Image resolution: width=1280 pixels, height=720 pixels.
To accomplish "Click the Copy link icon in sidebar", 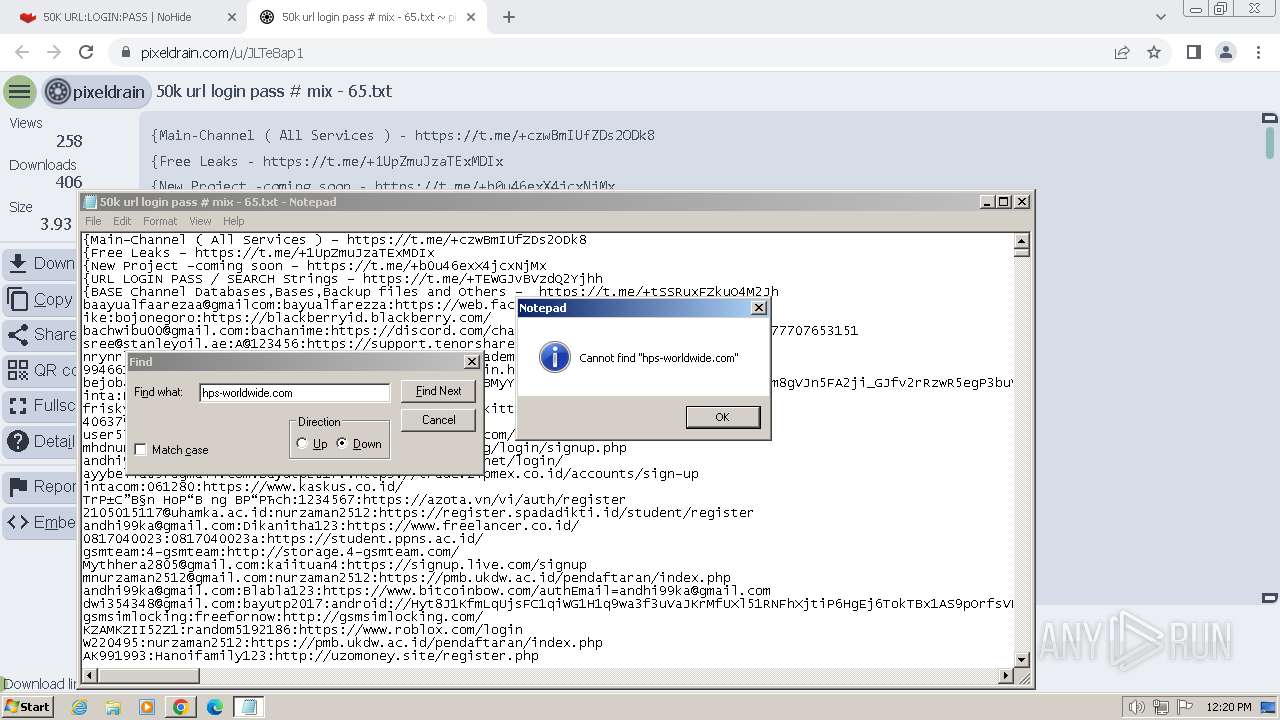I will 18,299.
